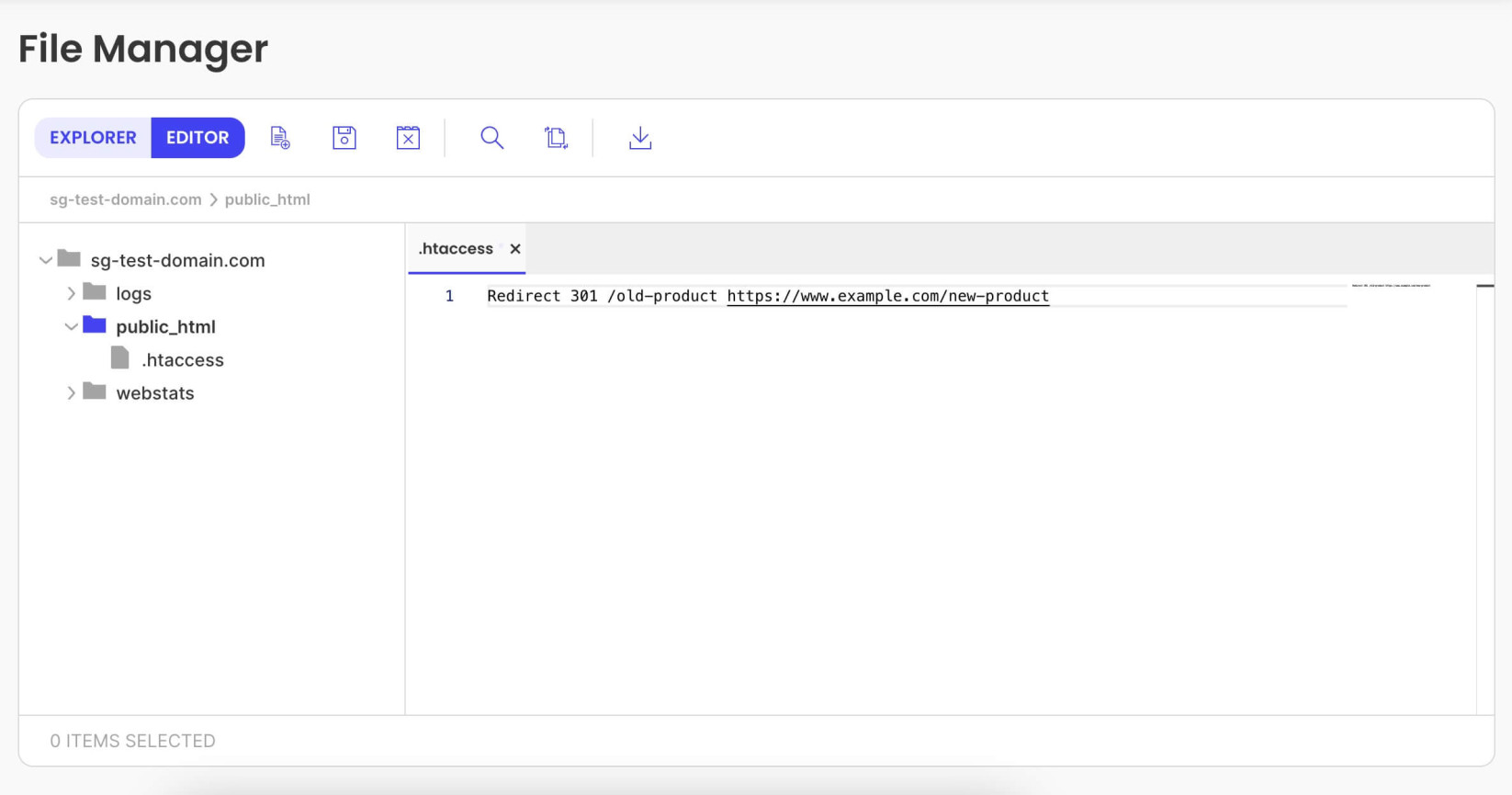
Task: Click public_html in the breadcrumb path
Action: click(267, 199)
